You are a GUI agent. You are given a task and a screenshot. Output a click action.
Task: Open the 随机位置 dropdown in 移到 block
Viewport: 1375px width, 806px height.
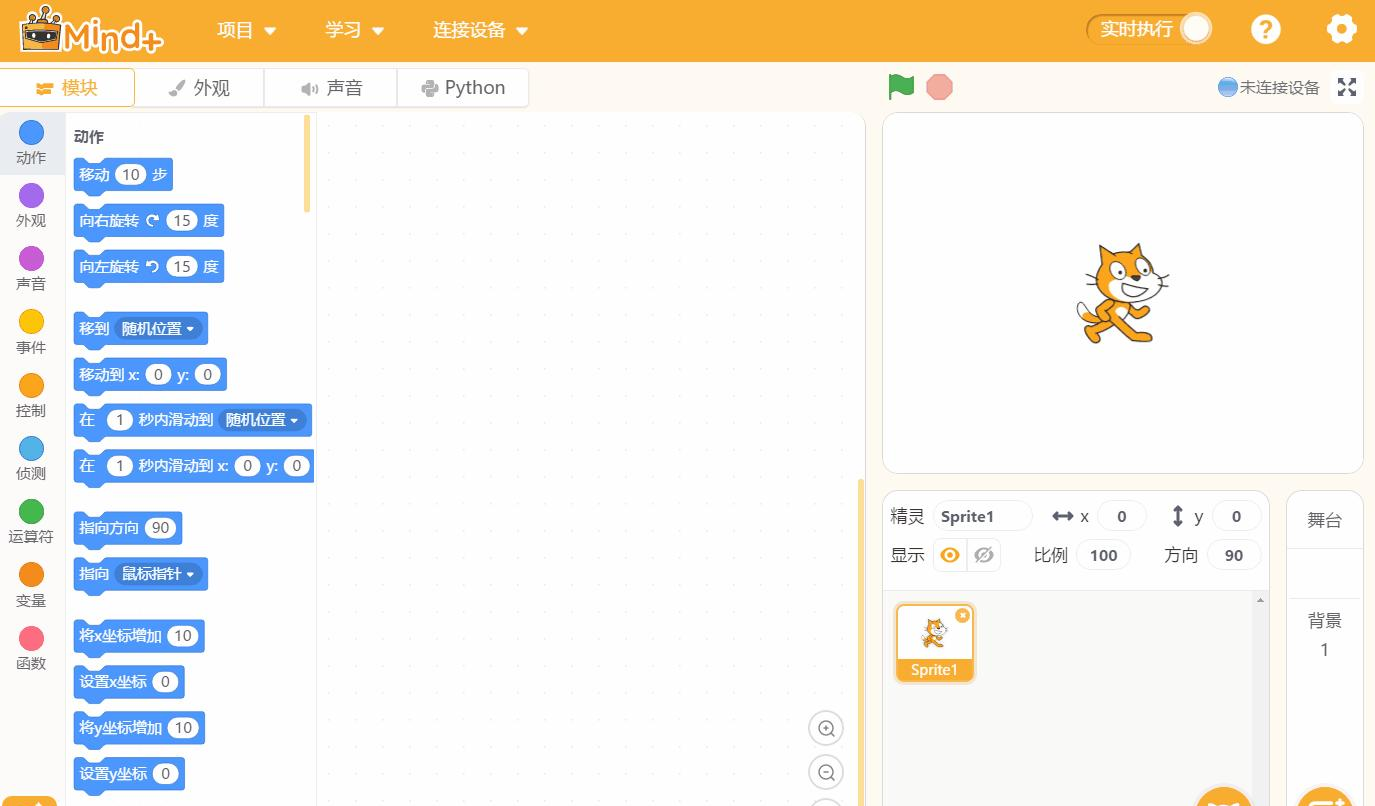coord(158,329)
